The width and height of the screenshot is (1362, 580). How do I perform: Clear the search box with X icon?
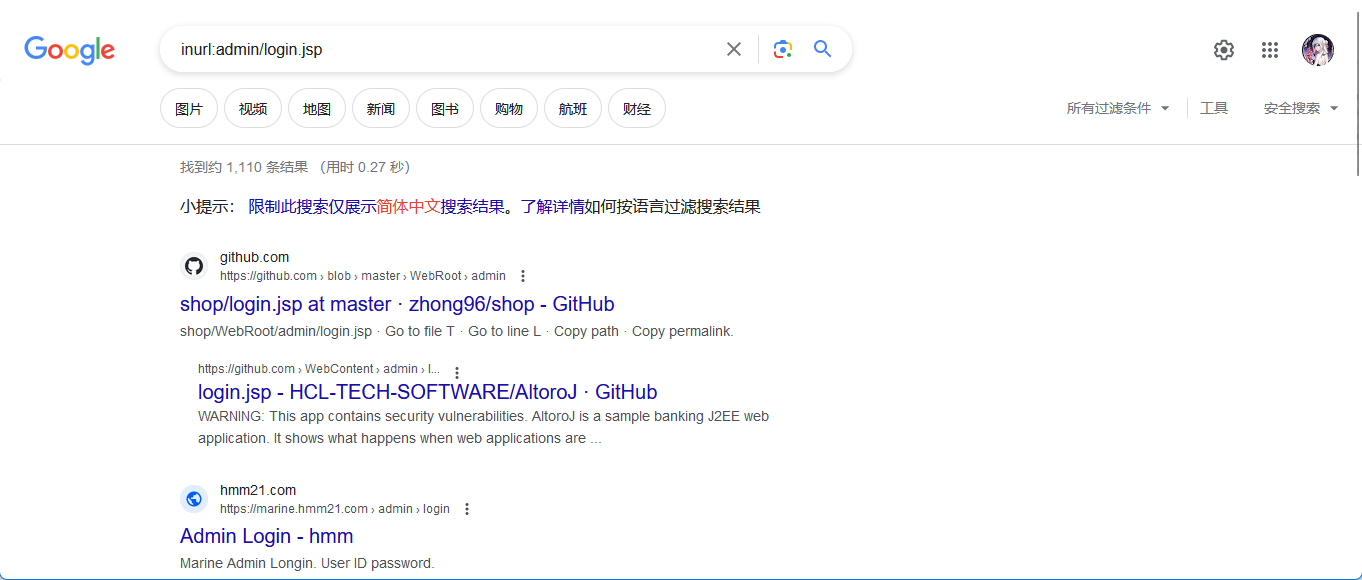point(734,49)
